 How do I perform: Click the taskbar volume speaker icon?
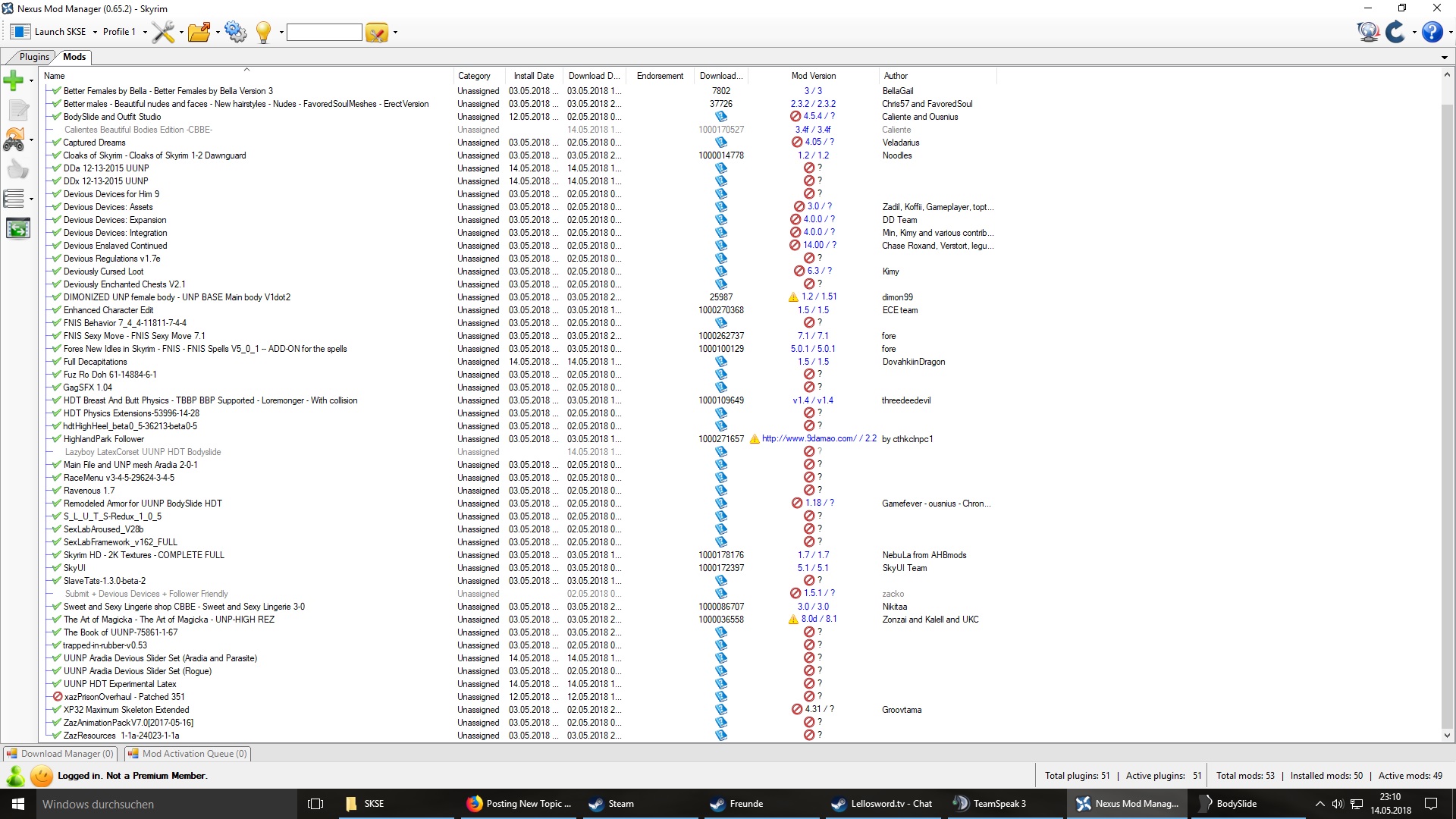(1337, 804)
